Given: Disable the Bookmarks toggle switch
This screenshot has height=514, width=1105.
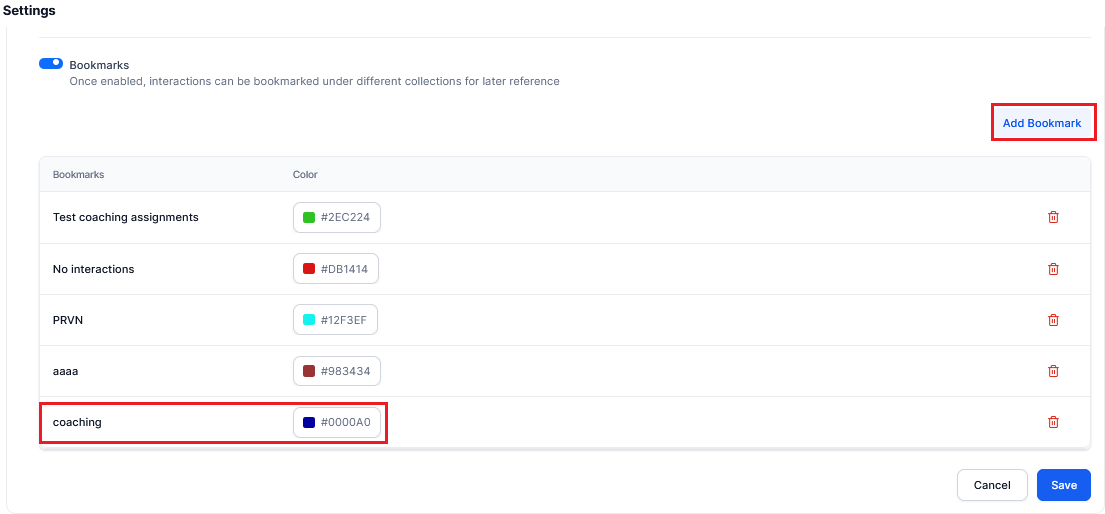Looking at the screenshot, I should (x=51, y=64).
